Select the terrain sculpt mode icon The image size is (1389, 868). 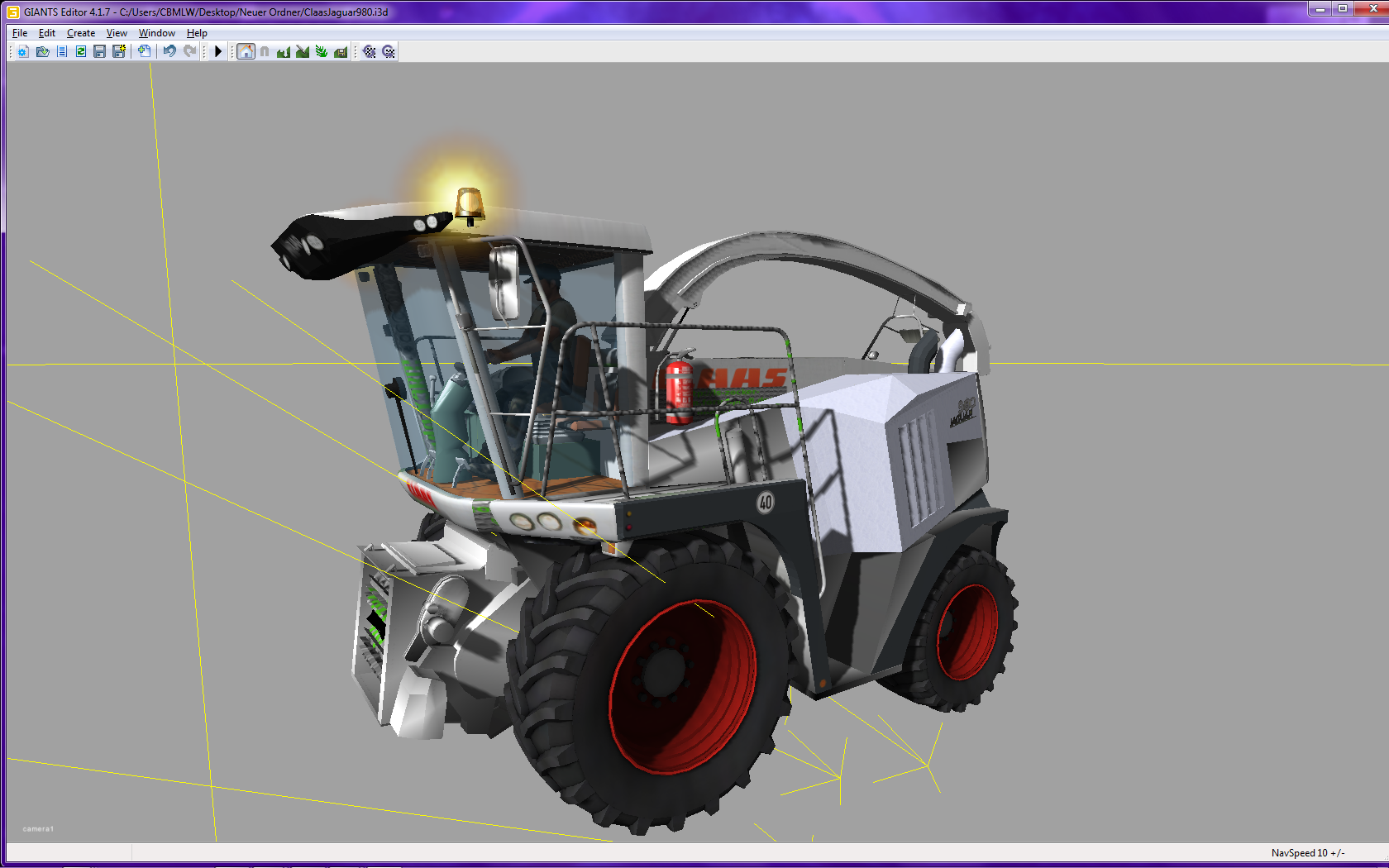click(x=284, y=51)
